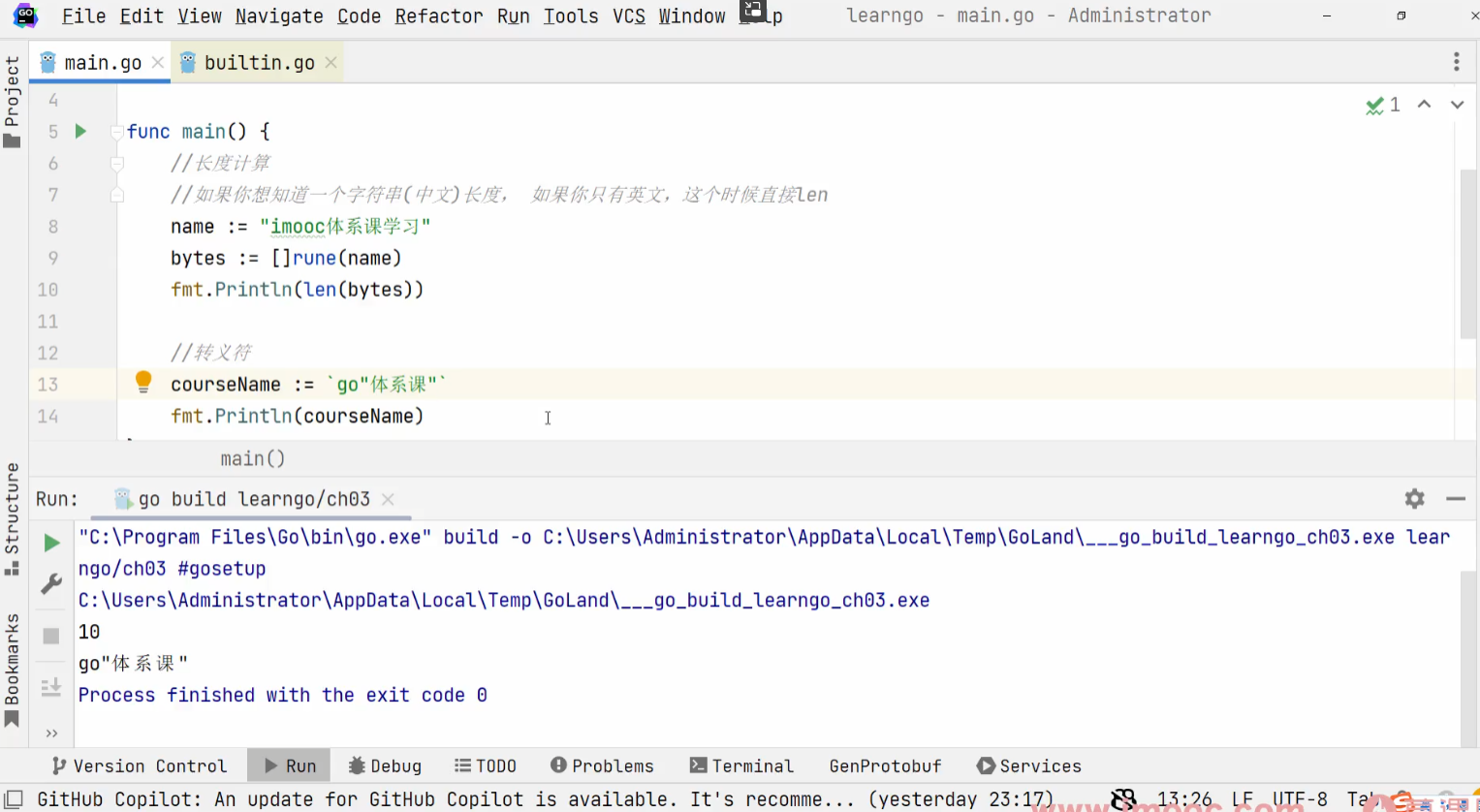Open the Run menu

point(513,16)
